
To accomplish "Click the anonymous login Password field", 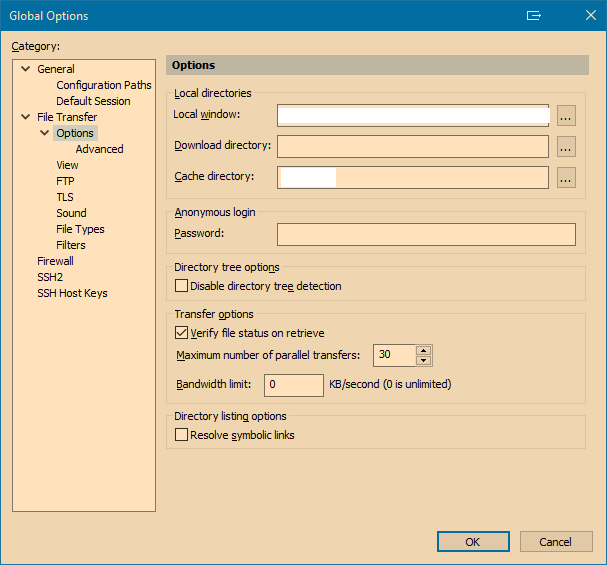I will 426,235.
